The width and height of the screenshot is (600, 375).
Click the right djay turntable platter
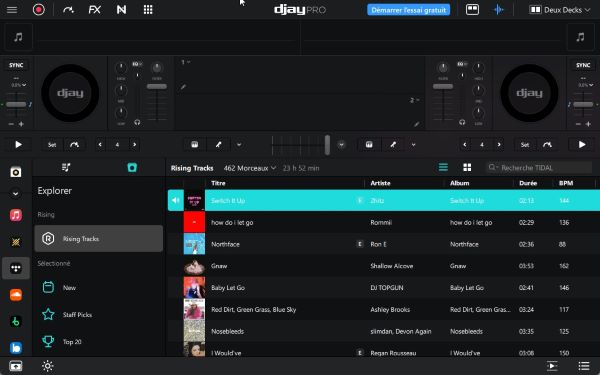[x=529, y=93]
